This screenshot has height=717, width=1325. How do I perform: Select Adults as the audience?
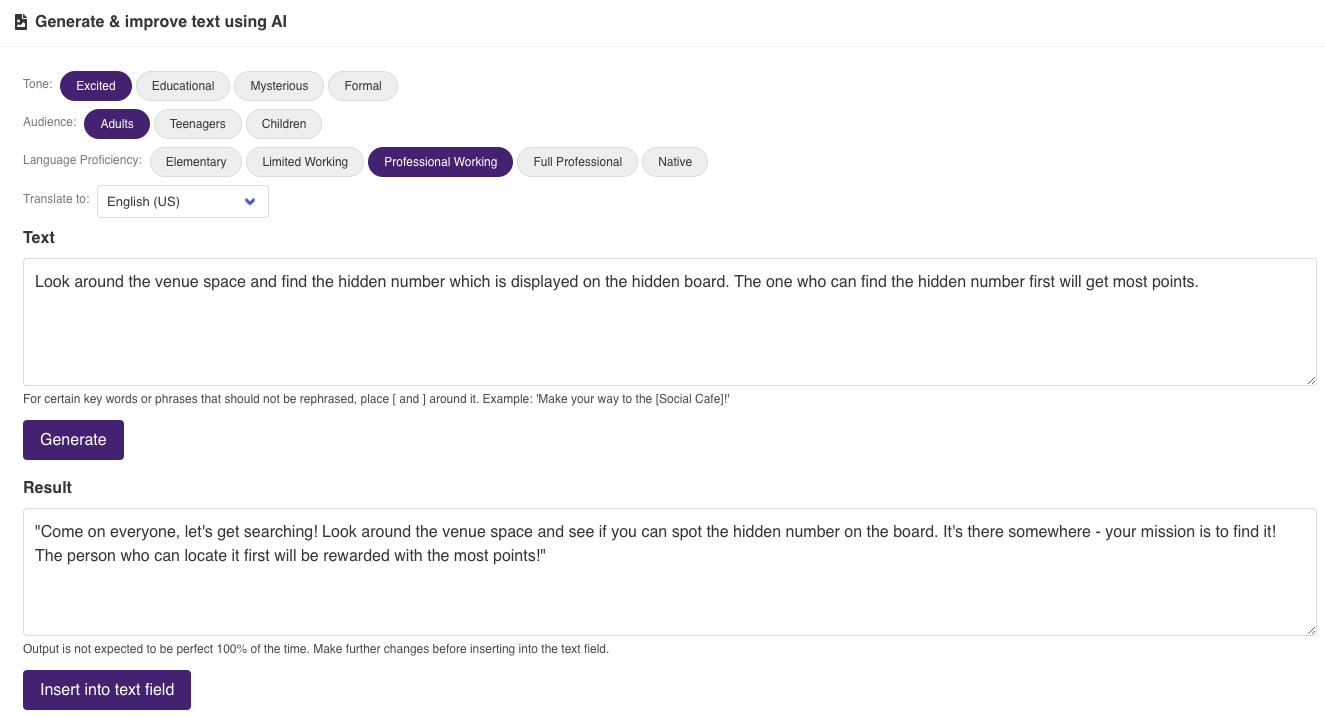click(x=117, y=124)
